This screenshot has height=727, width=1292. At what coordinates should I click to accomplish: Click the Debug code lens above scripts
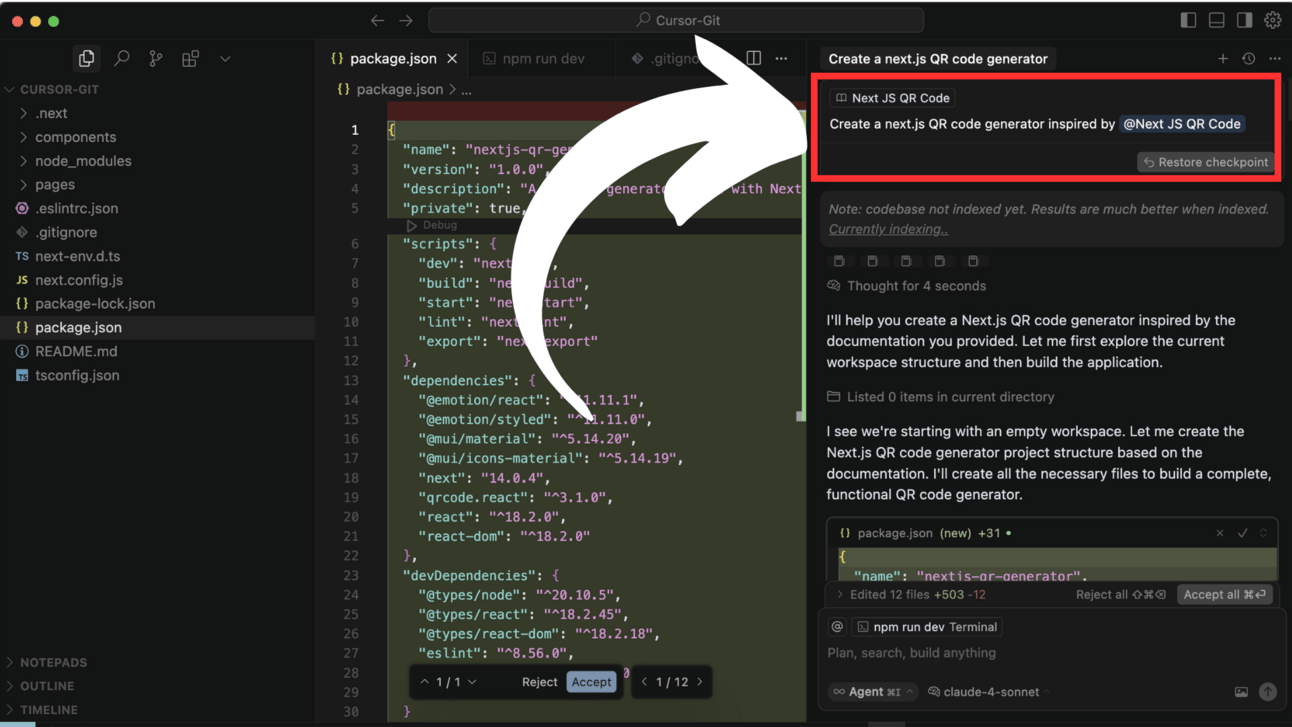coord(432,226)
